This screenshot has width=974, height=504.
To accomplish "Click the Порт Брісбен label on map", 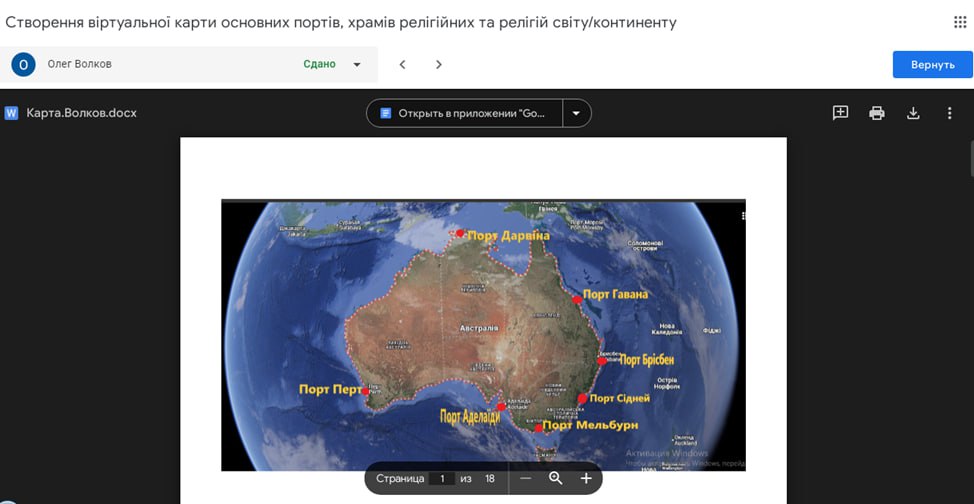I will 647,360.
